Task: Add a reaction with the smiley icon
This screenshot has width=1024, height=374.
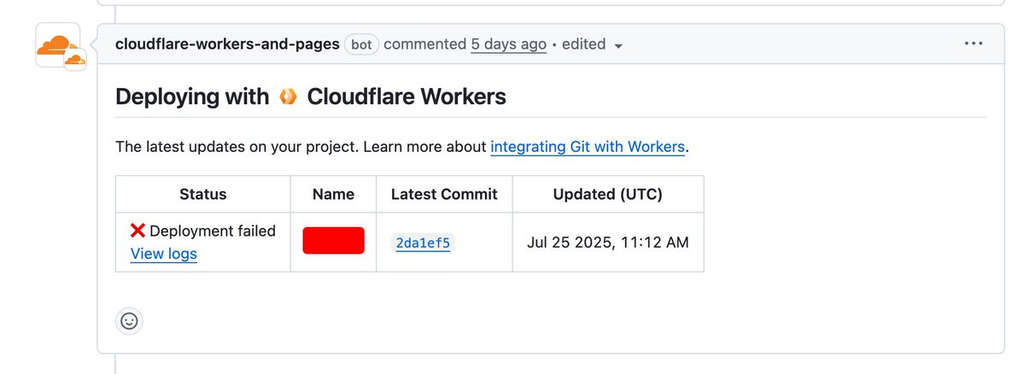Action: (x=129, y=321)
